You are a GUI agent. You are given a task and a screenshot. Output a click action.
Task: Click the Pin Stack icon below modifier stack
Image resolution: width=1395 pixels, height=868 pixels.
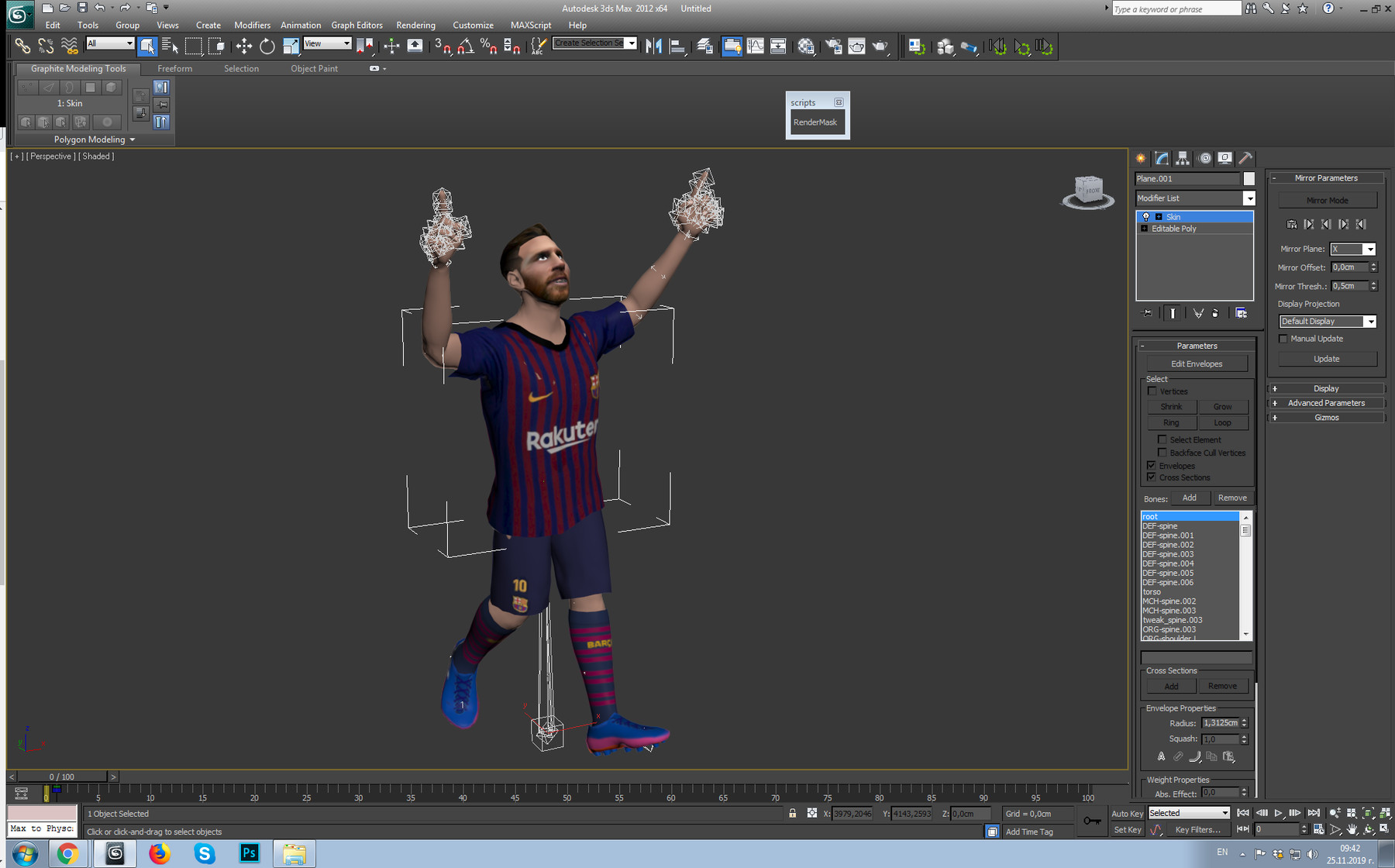1148,313
